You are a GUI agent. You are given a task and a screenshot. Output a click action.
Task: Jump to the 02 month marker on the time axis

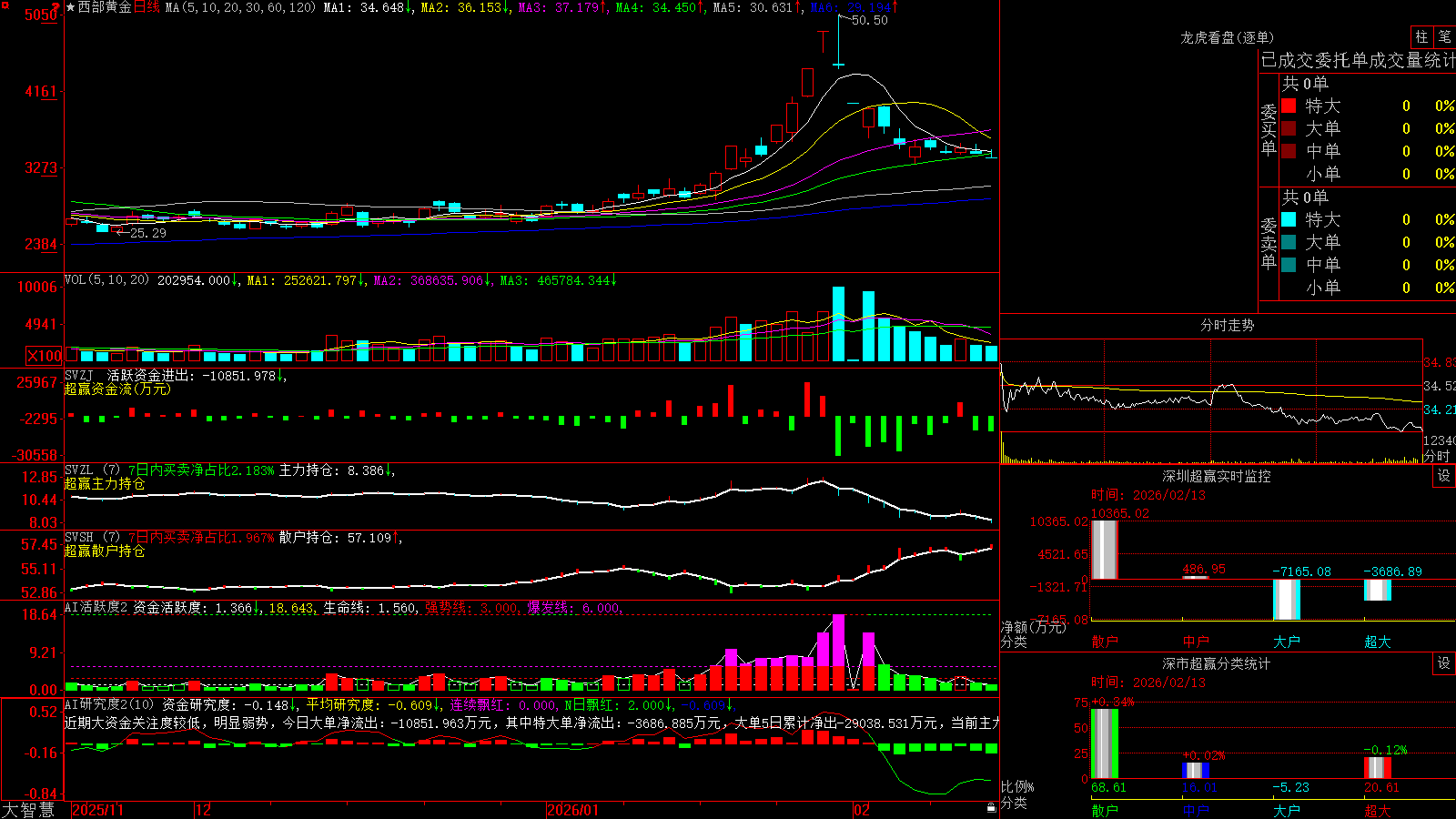(x=862, y=810)
